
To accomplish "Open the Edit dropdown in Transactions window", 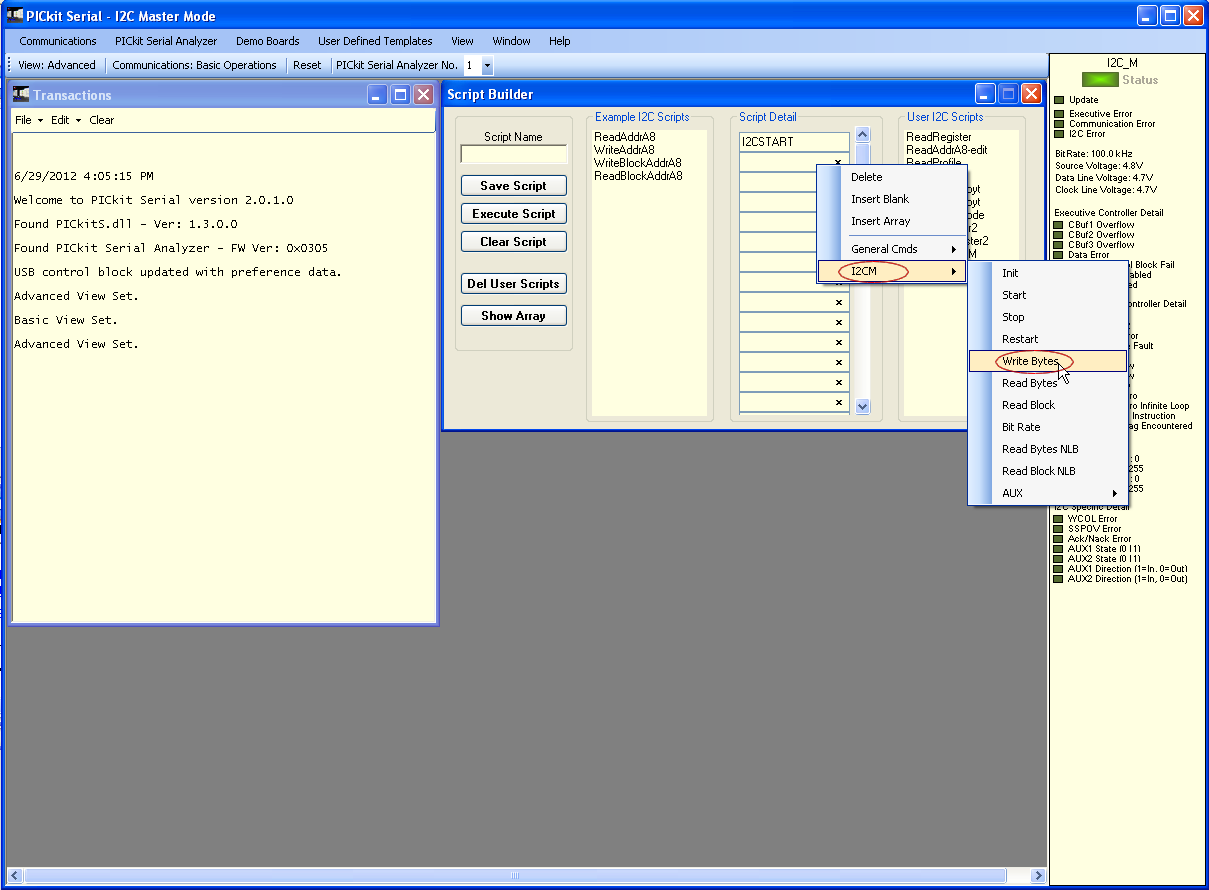I will pyautogui.click(x=66, y=120).
